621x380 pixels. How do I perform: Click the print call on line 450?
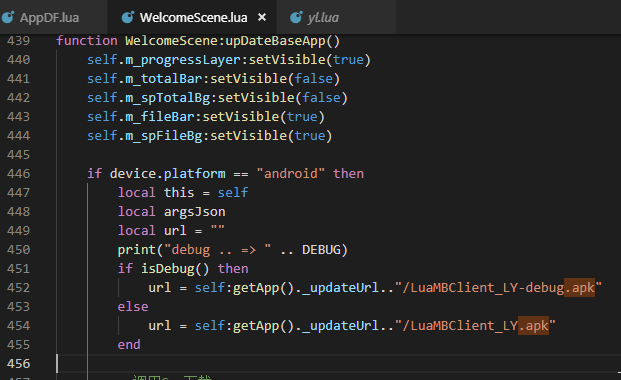[137, 250]
